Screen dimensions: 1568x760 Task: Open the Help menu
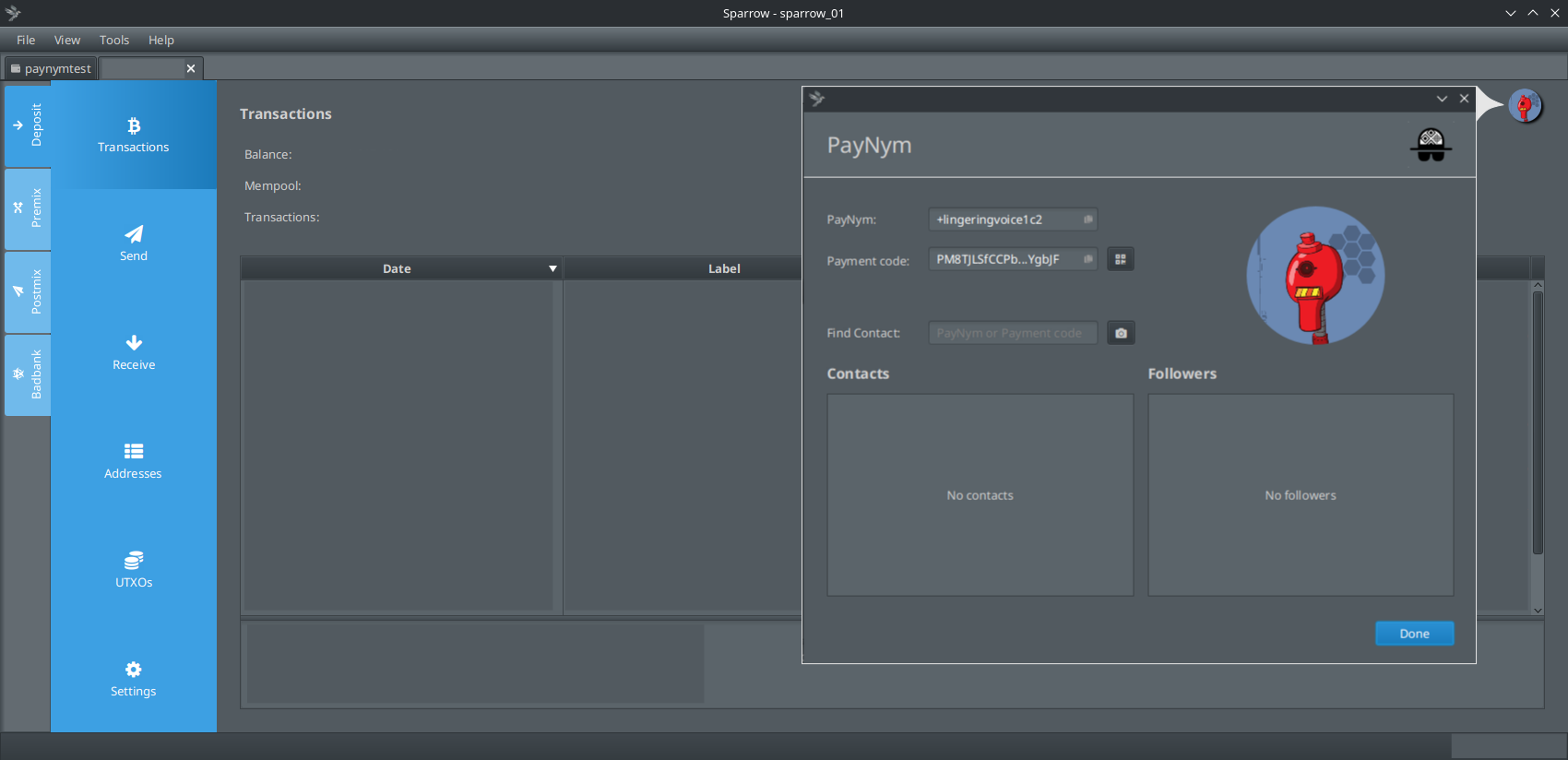tap(161, 40)
